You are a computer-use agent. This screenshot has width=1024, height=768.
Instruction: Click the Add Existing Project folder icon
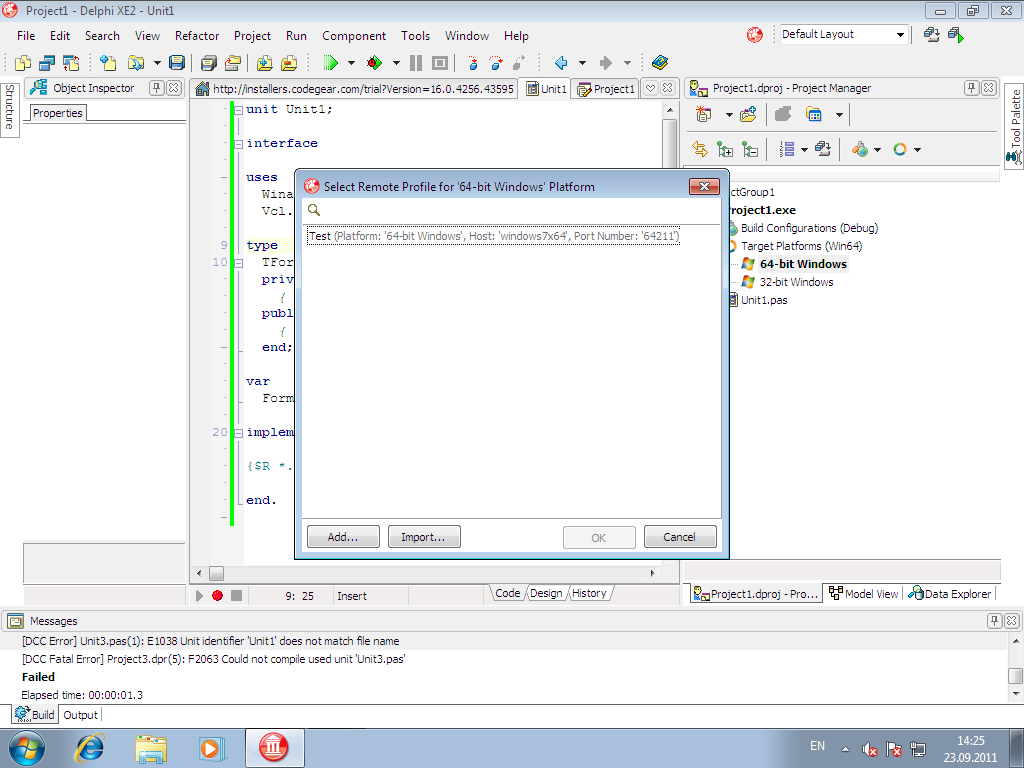click(748, 115)
